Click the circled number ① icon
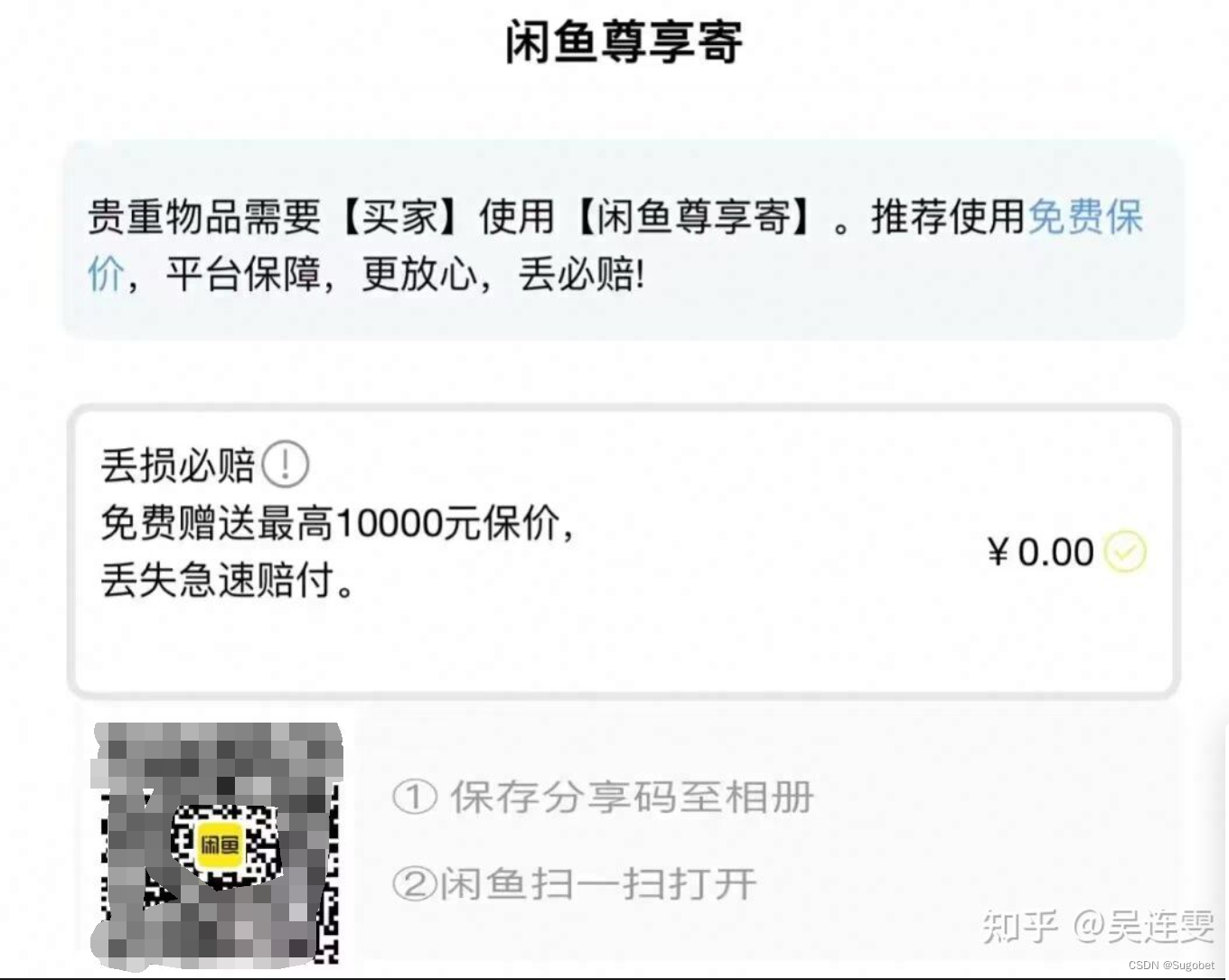The image size is (1229, 980). coord(415,797)
